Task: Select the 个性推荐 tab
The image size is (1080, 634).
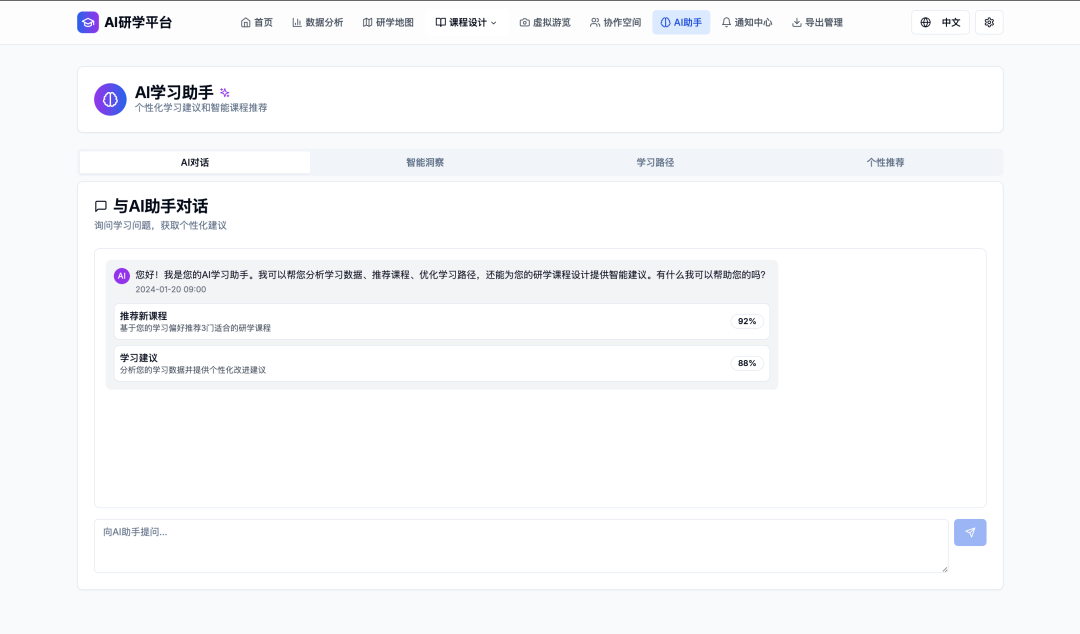Action: coord(885,162)
